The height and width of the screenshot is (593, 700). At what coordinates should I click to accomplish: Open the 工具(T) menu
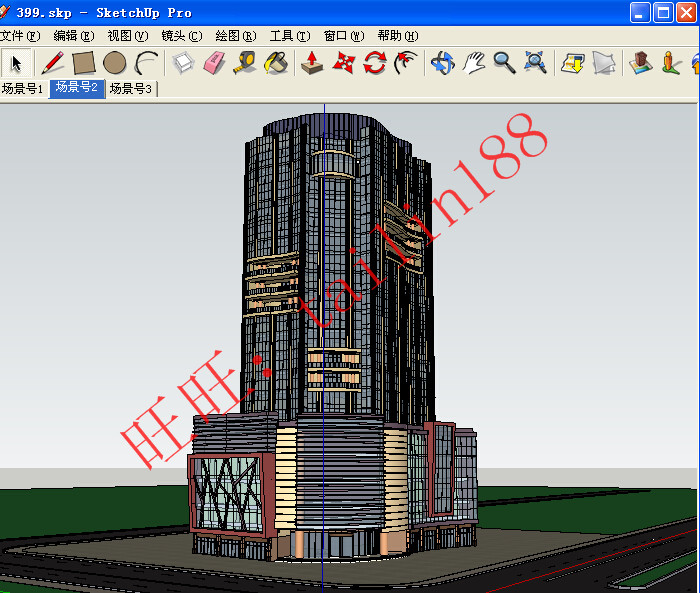(290, 36)
